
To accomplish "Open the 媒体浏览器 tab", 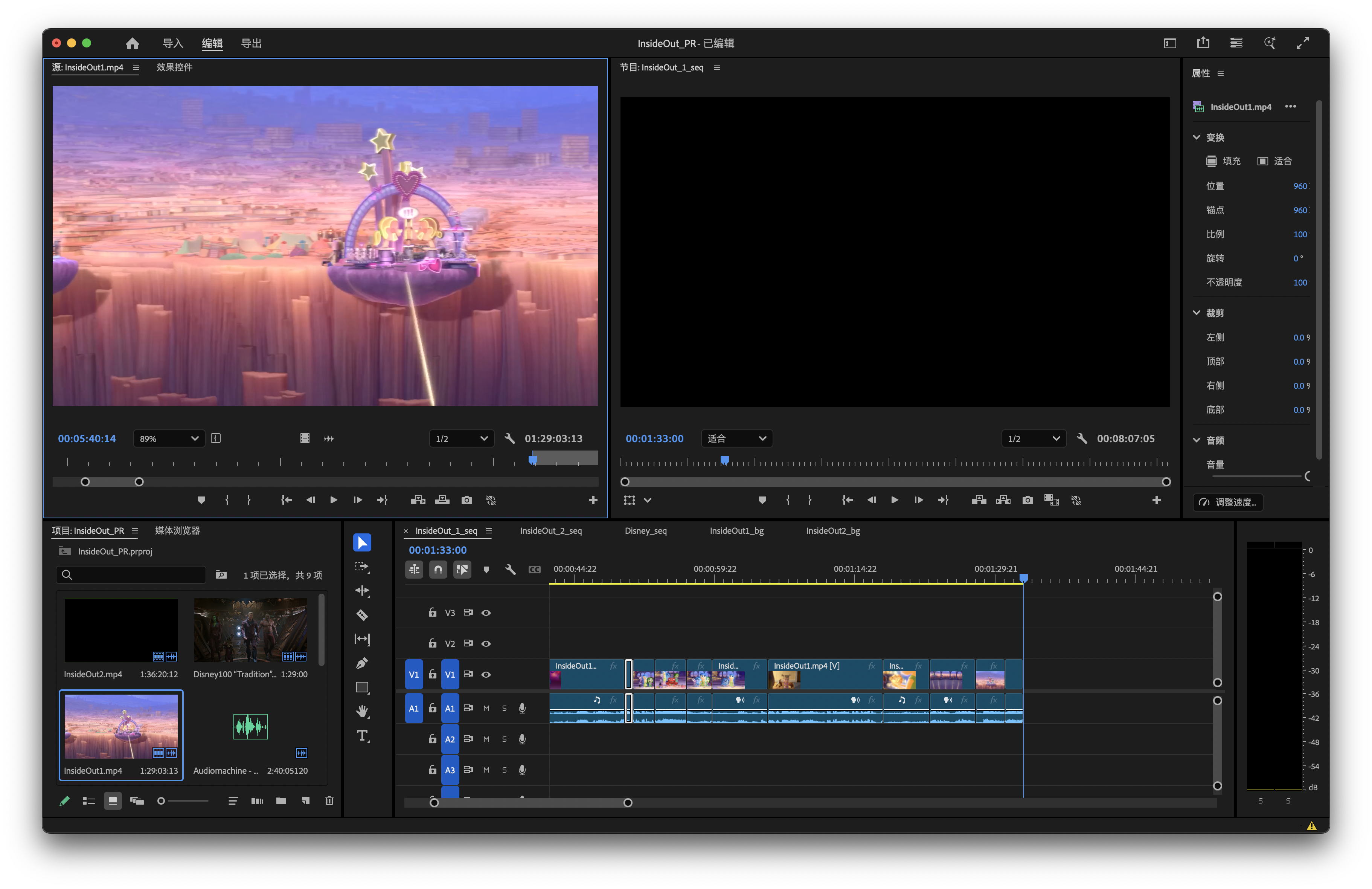I will [x=178, y=531].
